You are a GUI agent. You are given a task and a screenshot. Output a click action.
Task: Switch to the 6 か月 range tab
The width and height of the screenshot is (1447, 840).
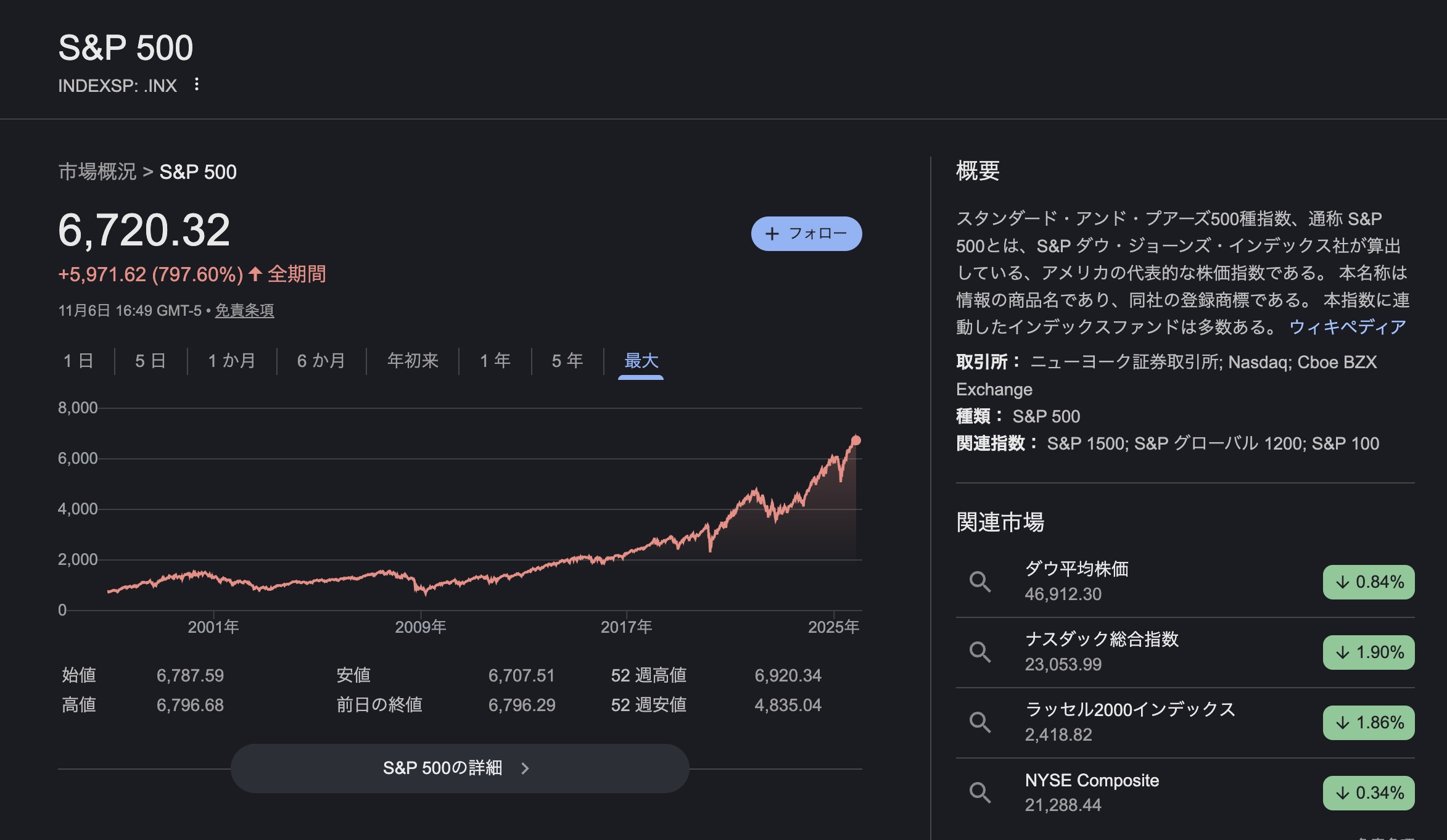(x=321, y=361)
